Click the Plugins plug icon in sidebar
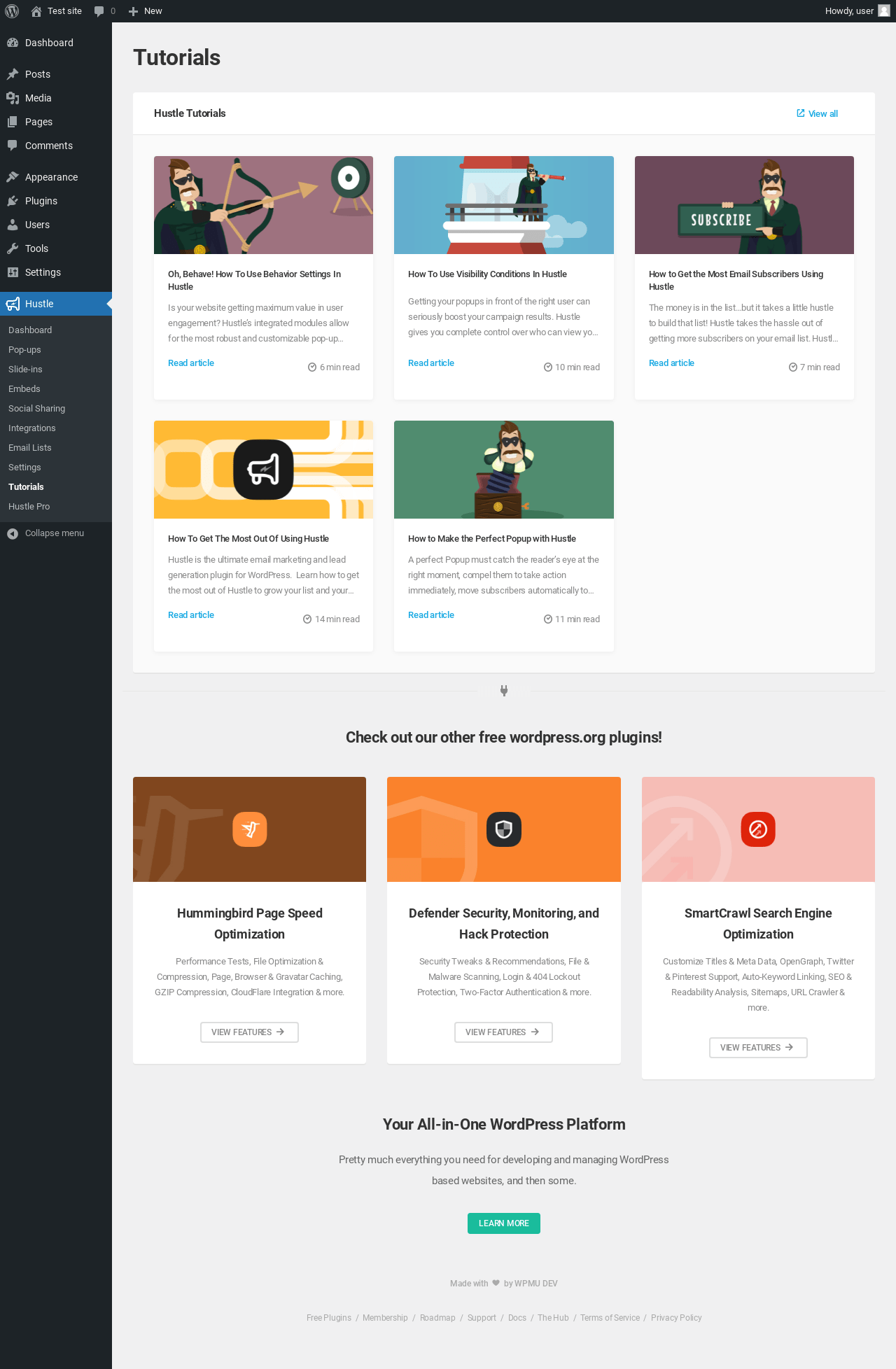The image size is (896, 1369). coord(13,201)
